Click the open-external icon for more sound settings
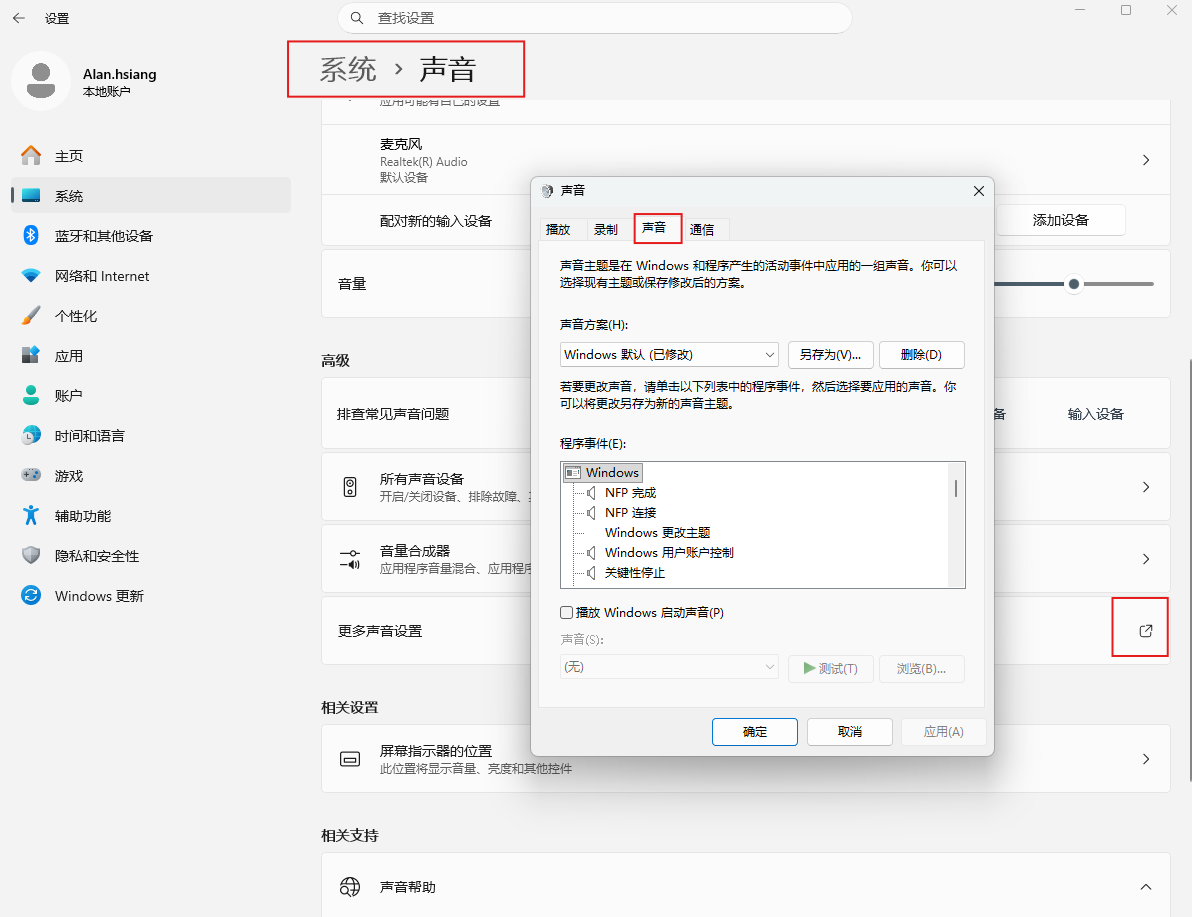The height and width of the screenshot is (917, 1192). click(x=1146, y=630)
